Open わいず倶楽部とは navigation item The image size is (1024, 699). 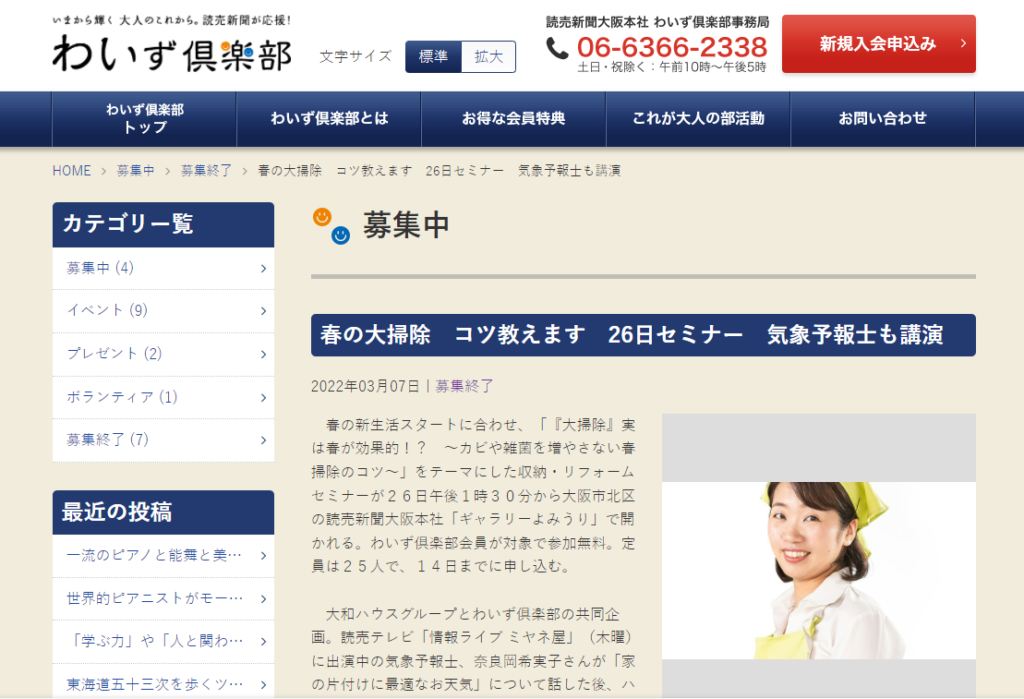pos(329,119)
